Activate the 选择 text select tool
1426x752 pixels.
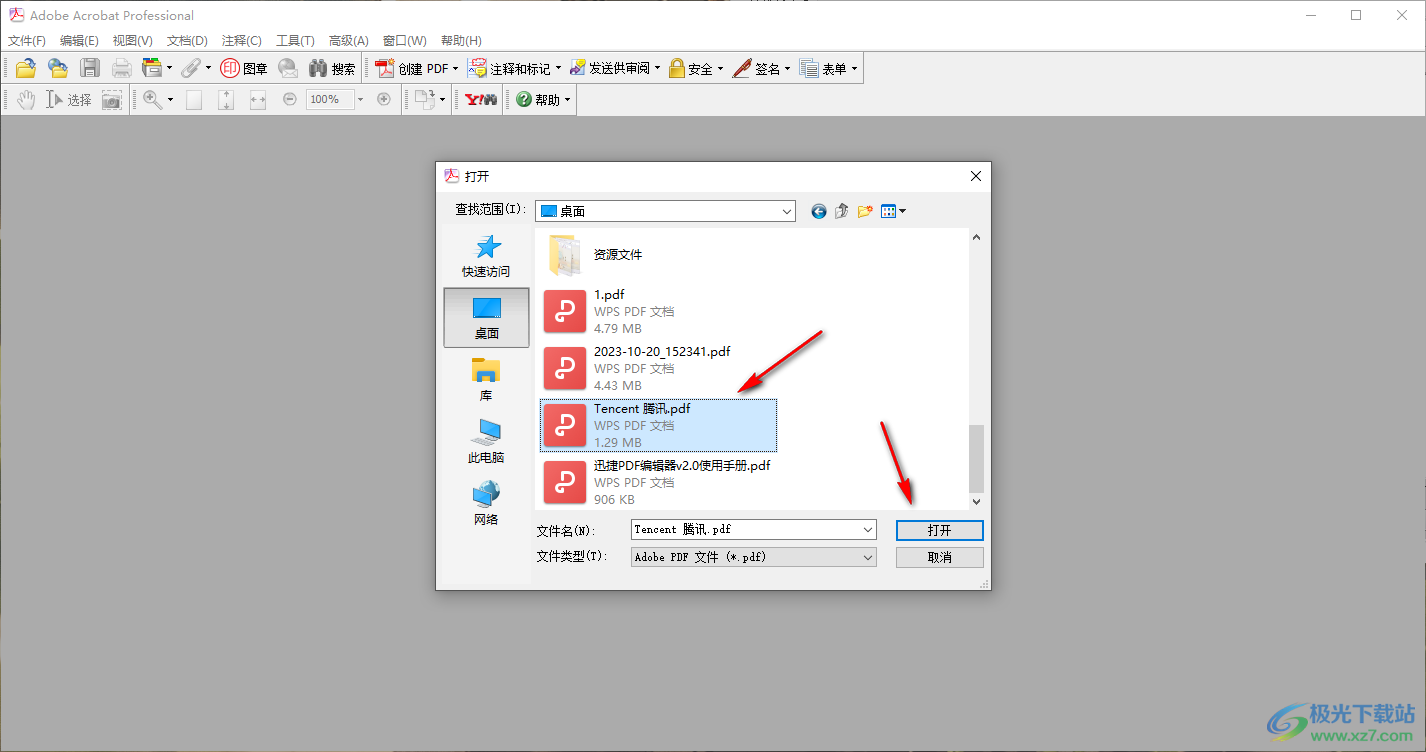coord(69,99)
